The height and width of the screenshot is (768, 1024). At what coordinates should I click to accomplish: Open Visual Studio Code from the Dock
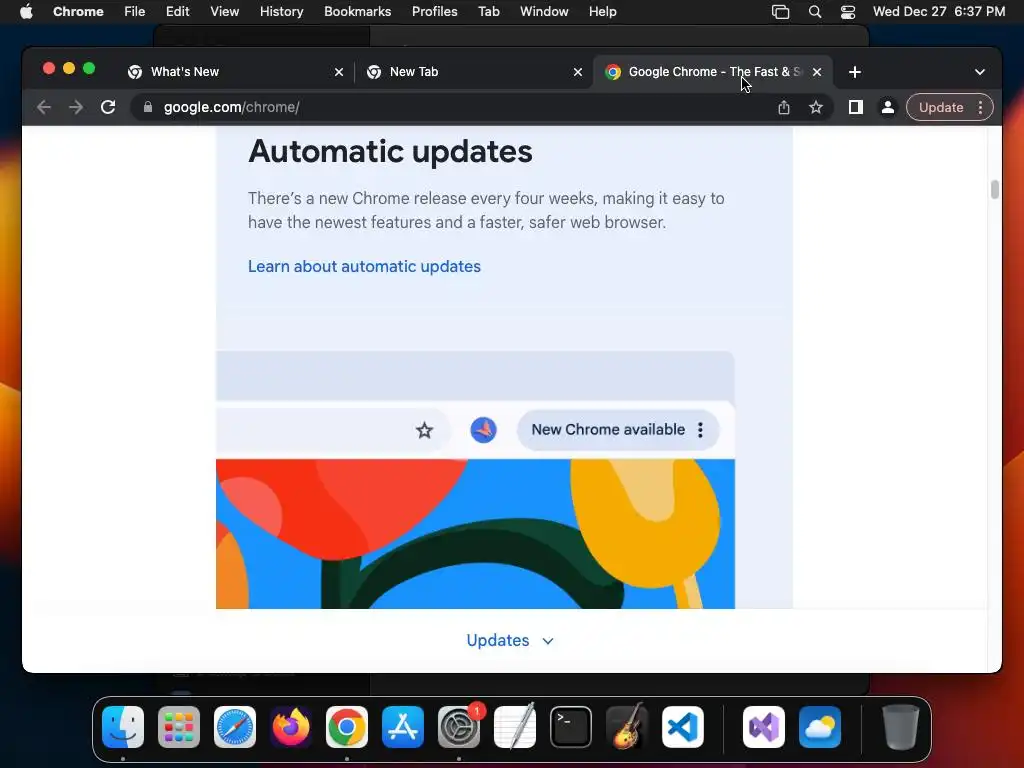683,727
